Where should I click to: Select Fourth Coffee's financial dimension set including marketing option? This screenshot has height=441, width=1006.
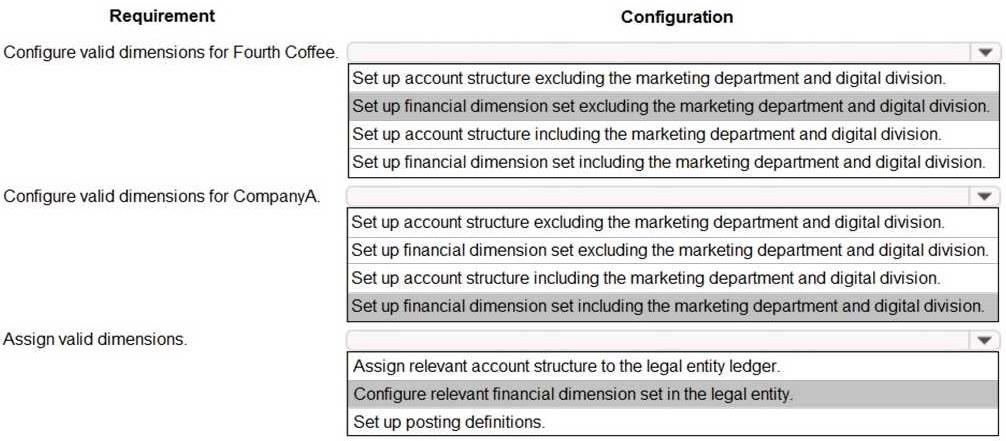(x=674, y=162)
